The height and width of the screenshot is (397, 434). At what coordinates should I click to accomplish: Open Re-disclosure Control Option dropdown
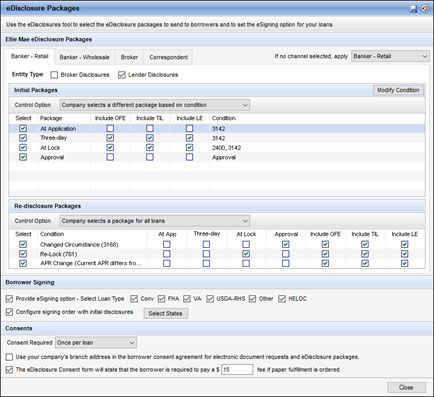pos(155,221)
